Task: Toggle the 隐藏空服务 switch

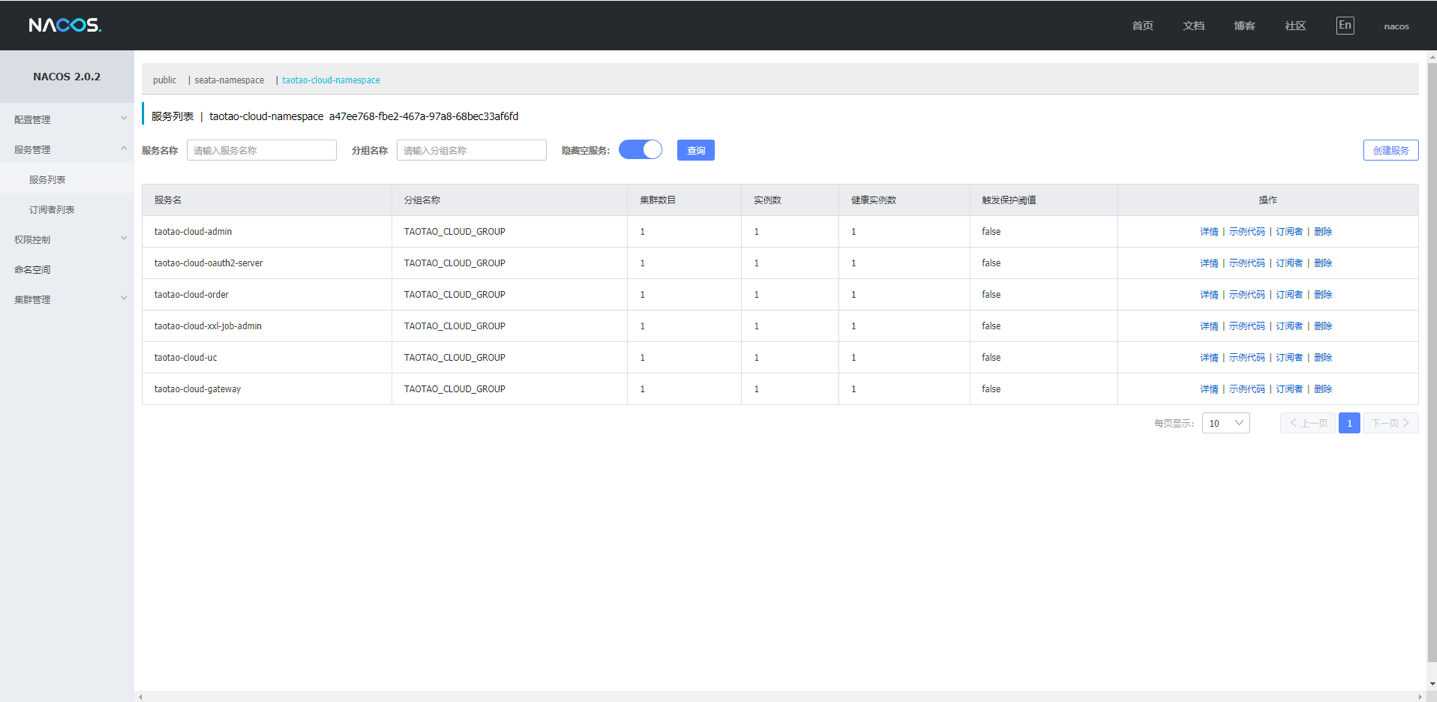Action: [x=641, y=150]
